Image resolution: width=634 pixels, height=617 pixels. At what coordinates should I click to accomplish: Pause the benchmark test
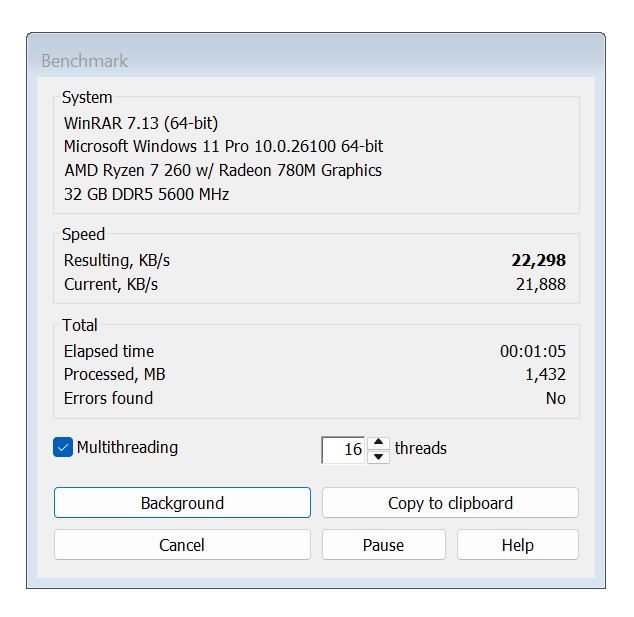[383, 545]
